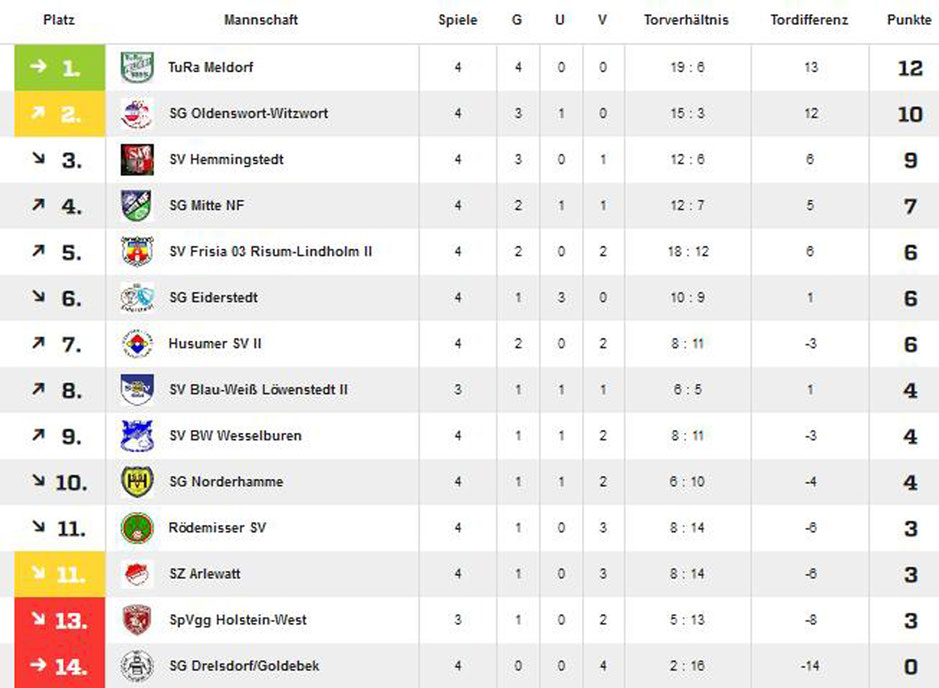
Task: Select the SG Norderhamme yellow badge
Action: coord(137,481)
